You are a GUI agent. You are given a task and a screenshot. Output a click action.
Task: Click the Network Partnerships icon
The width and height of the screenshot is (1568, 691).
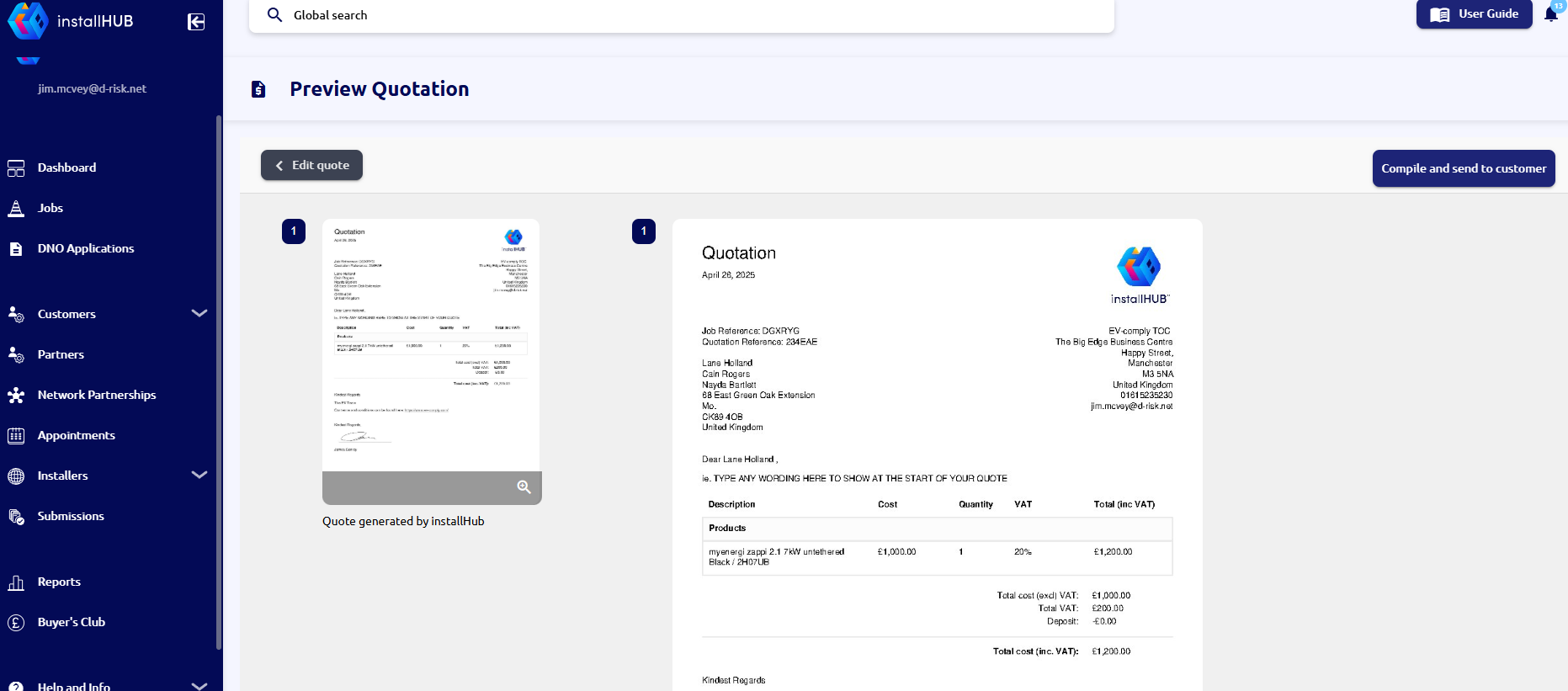(x=16, y=396)
